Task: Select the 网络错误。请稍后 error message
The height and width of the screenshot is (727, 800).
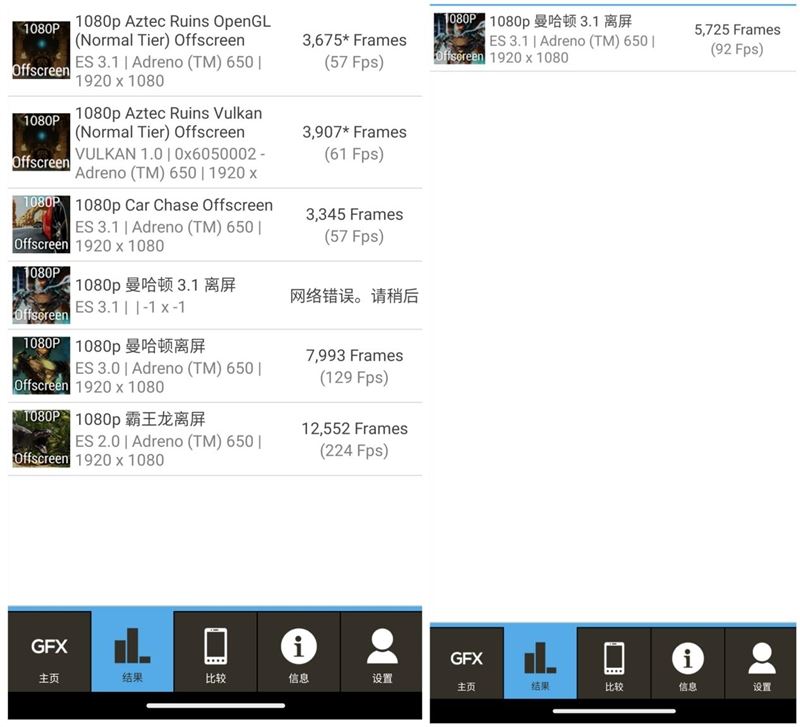Action: pyautogui.click(x=354, y=296)
